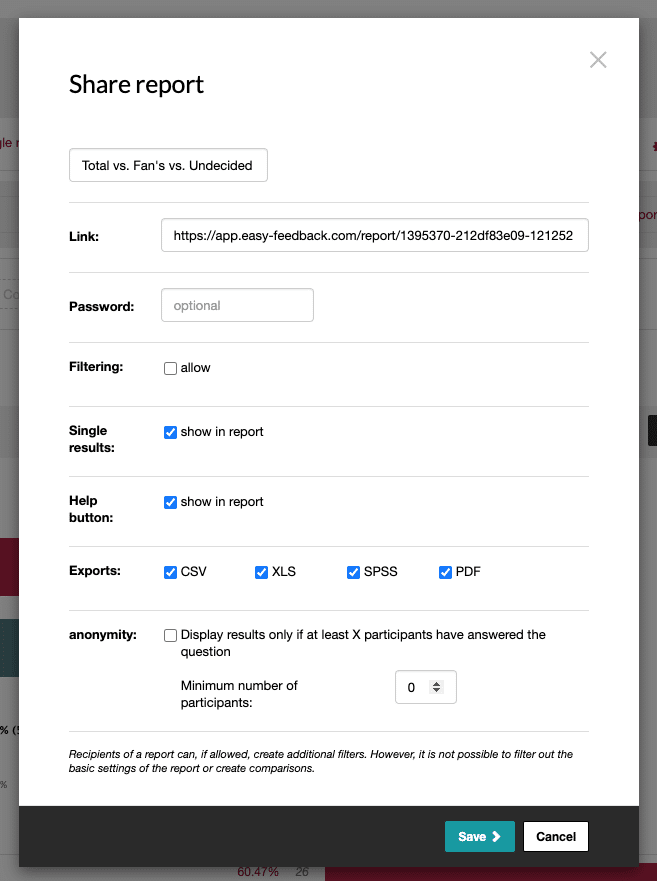The width and height of the screenshot is (657, 881).
Task: Click the 'Single results:' label
Action: pos(92,439)
